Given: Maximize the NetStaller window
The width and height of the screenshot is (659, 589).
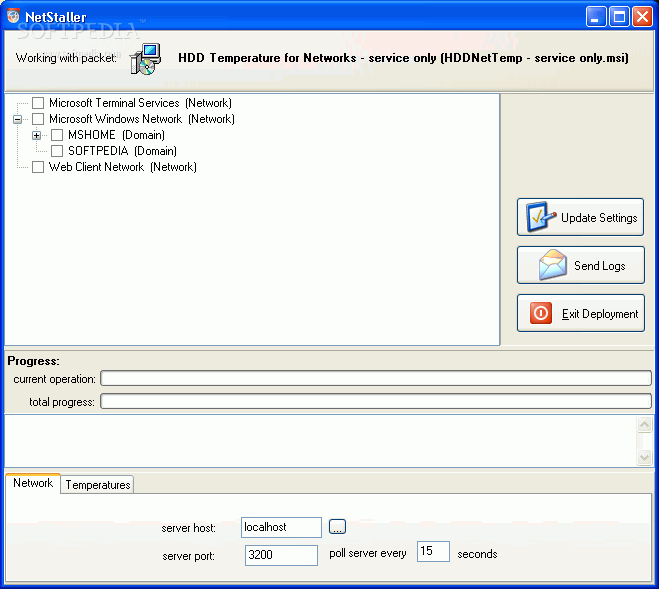Looking at the screenshot, I should [619, 17].
